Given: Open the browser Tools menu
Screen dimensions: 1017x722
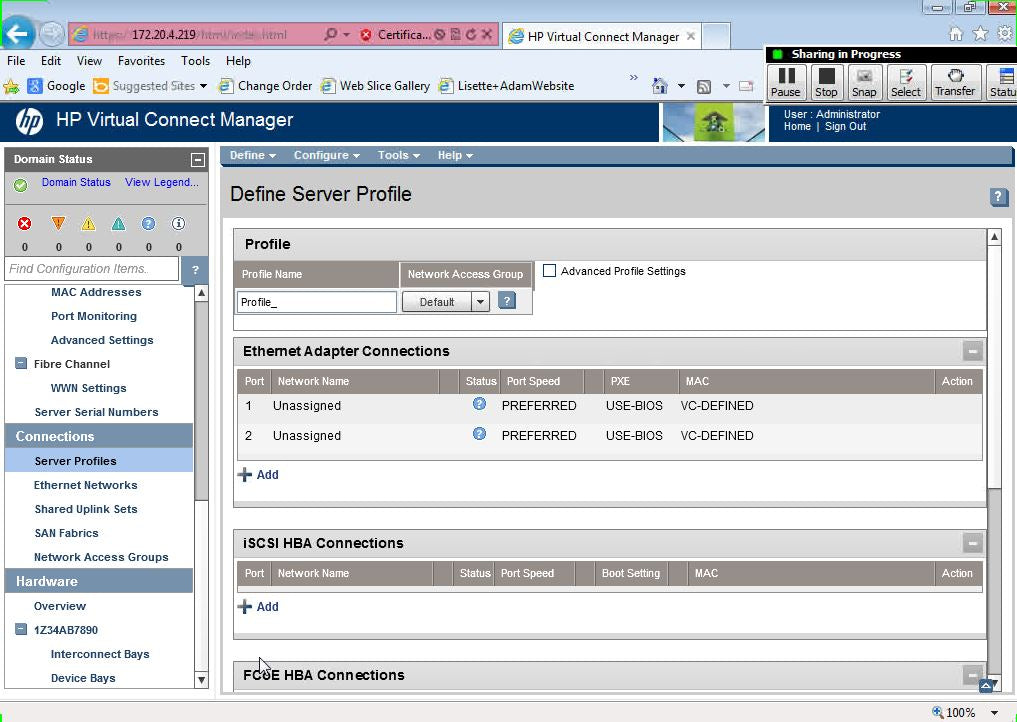Looking at the screenshot, I should [x=195, y=61].
